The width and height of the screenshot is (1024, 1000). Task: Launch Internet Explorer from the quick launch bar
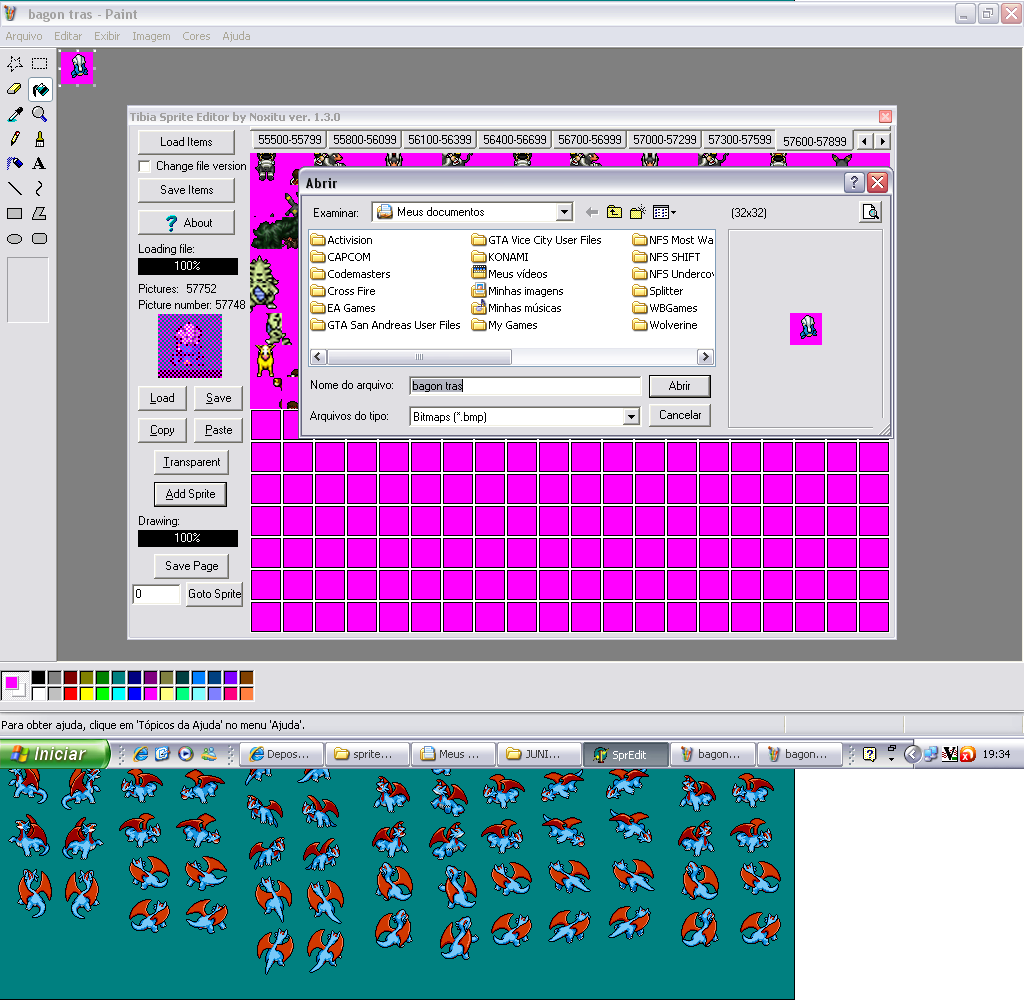pos(140,754)
